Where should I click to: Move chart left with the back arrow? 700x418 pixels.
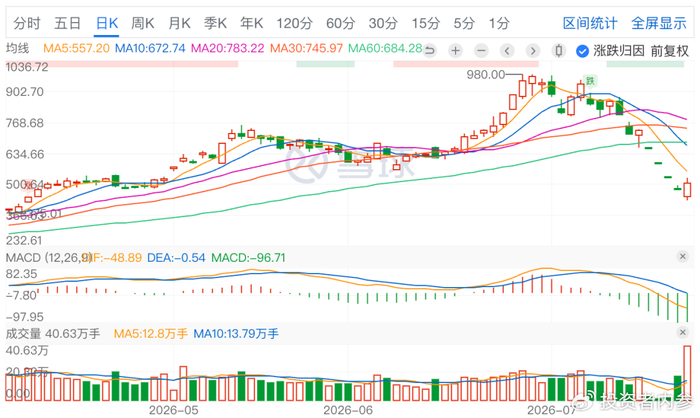[x=507, y=51]
